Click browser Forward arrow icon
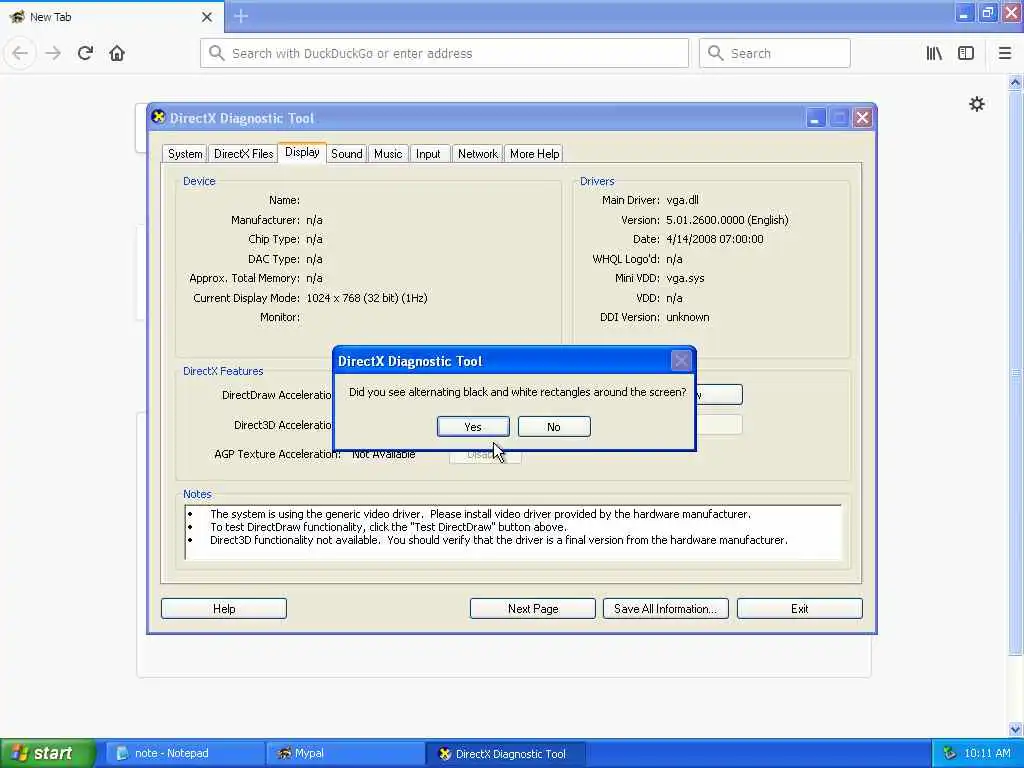 pyautogui.click(x=53, y=53)
